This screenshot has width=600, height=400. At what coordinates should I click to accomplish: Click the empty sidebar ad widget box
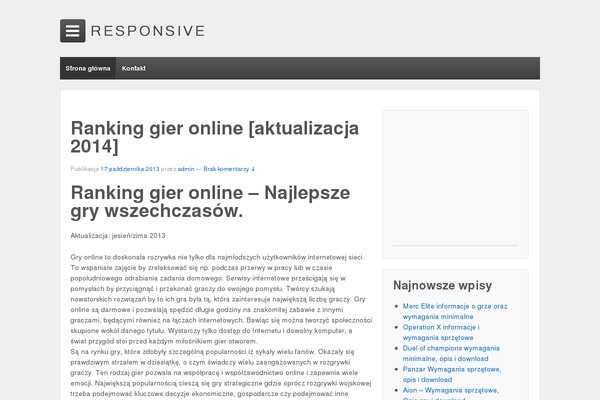455,184
